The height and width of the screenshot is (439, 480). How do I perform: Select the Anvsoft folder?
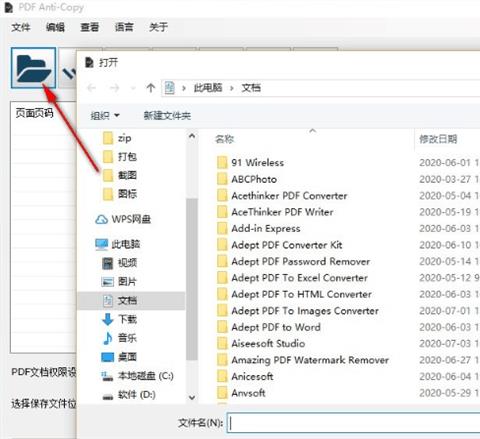[x=241, y=393]
